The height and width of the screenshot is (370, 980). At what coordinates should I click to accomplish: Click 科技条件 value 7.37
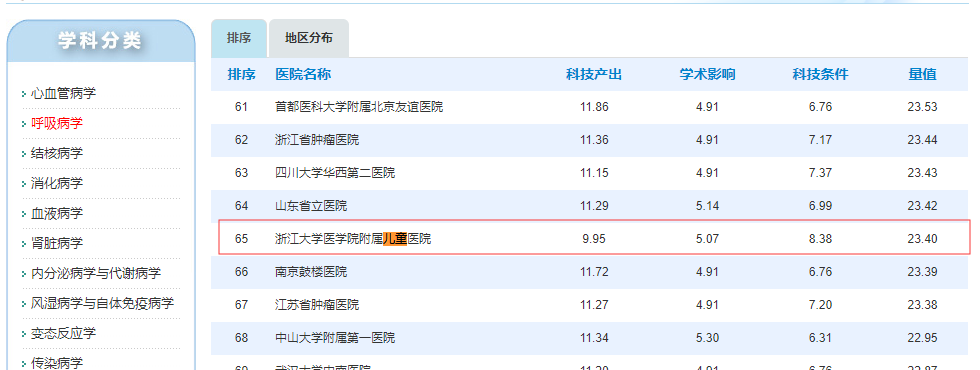821,173
